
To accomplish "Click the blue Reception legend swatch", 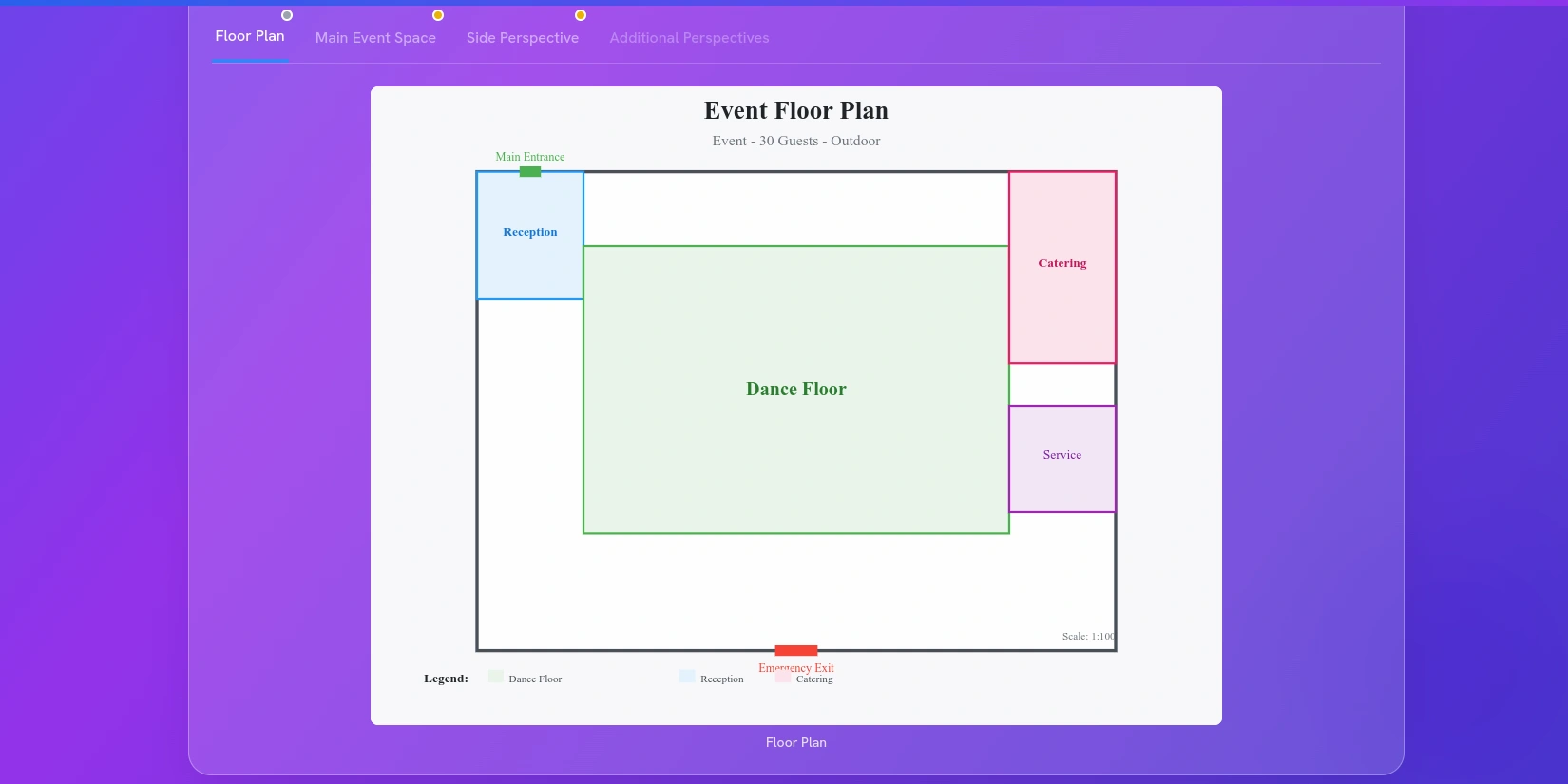I will click(x=687, y=677).
